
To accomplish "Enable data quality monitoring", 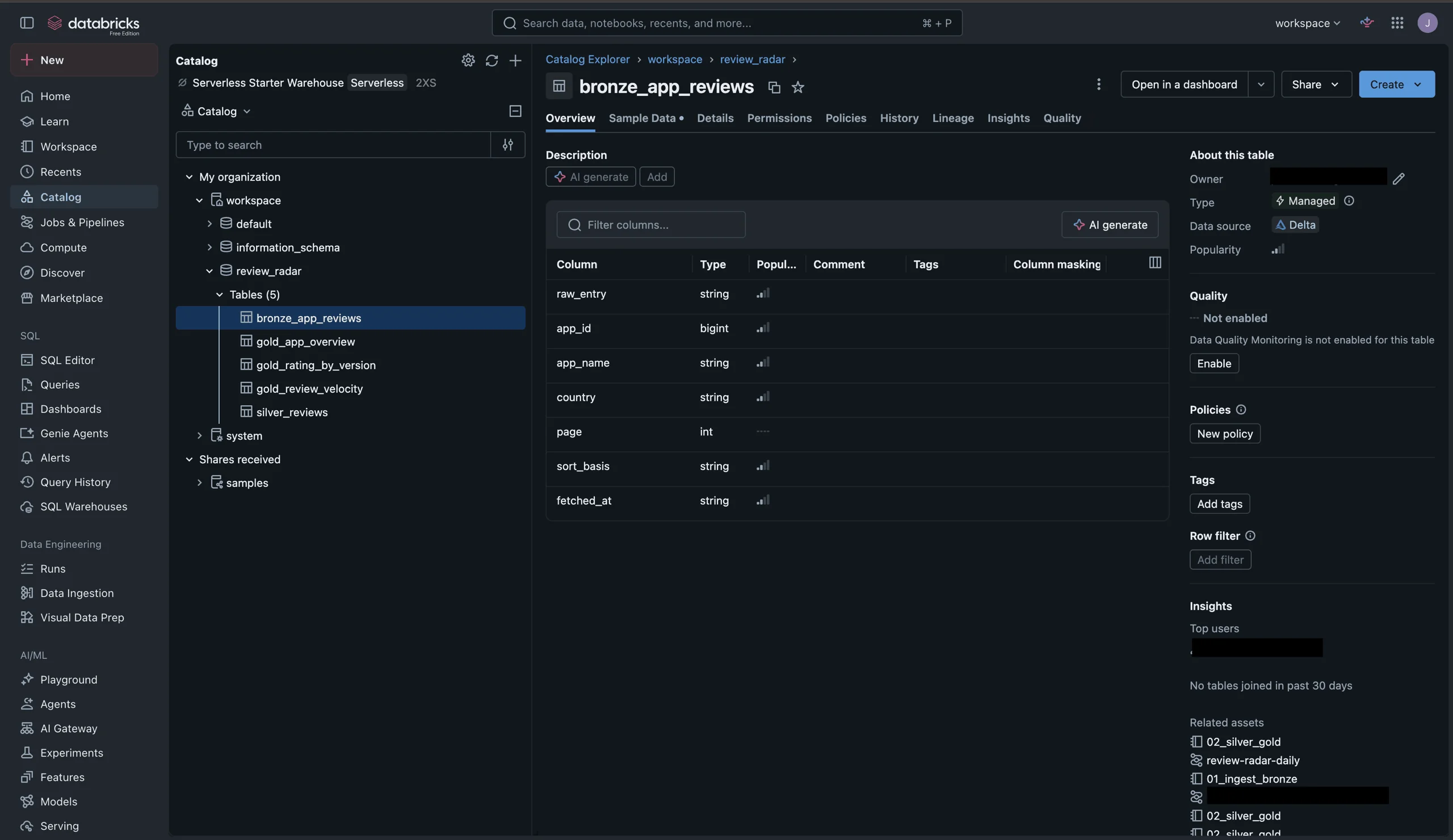I will point(1213,363).
